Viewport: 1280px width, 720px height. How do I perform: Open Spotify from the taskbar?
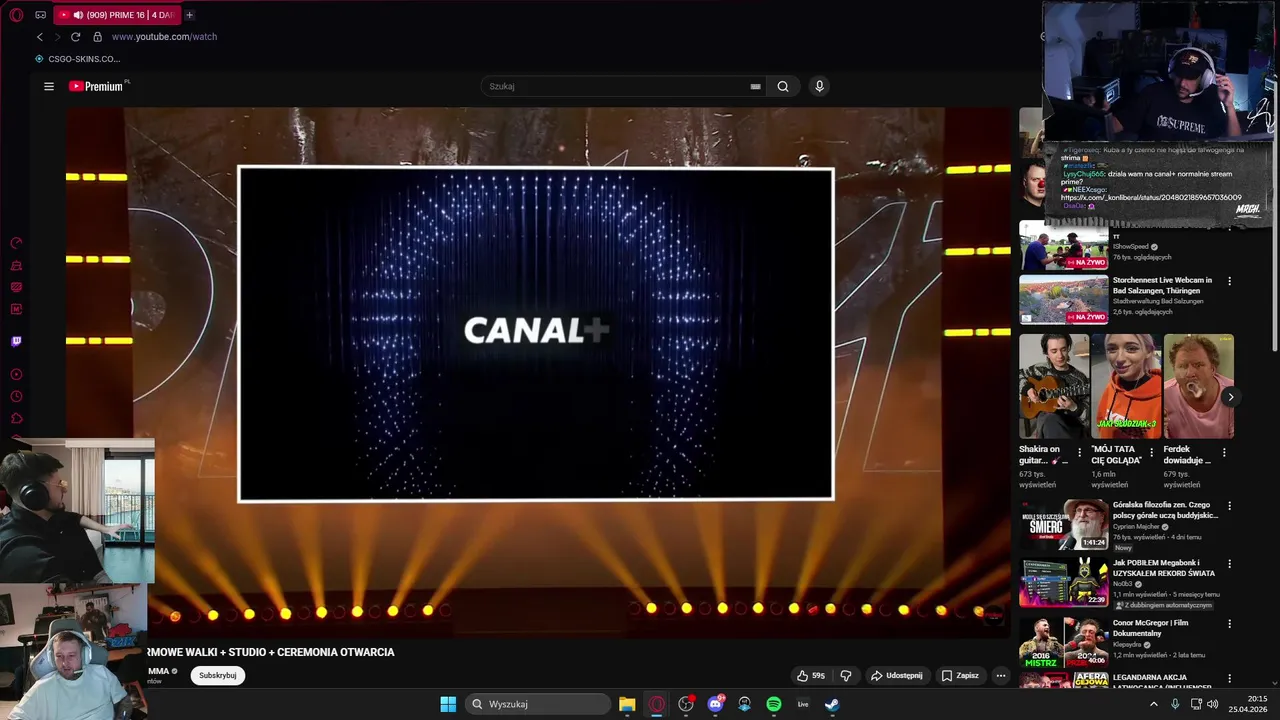774,704
